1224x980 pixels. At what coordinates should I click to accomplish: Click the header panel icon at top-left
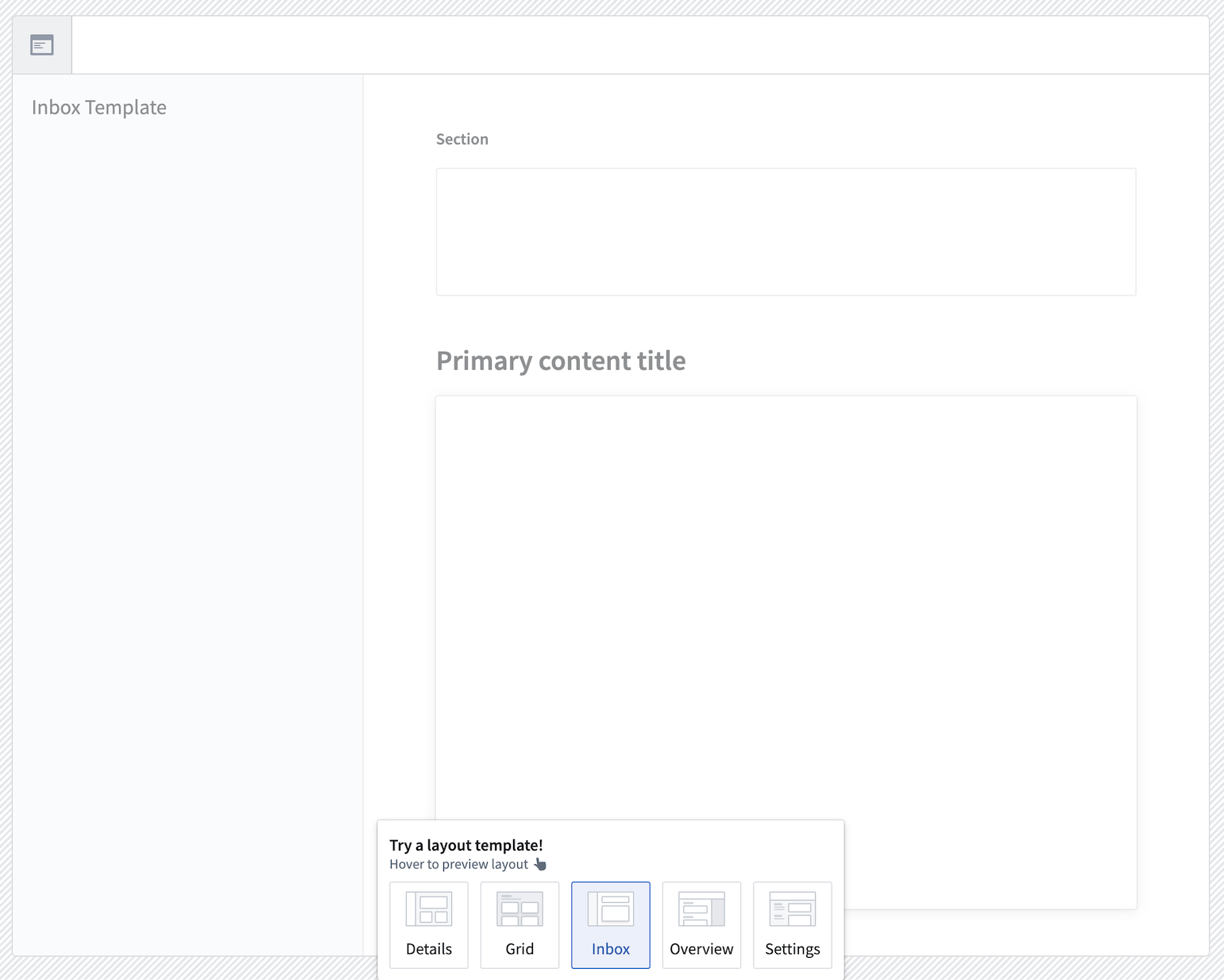[42, 45]
